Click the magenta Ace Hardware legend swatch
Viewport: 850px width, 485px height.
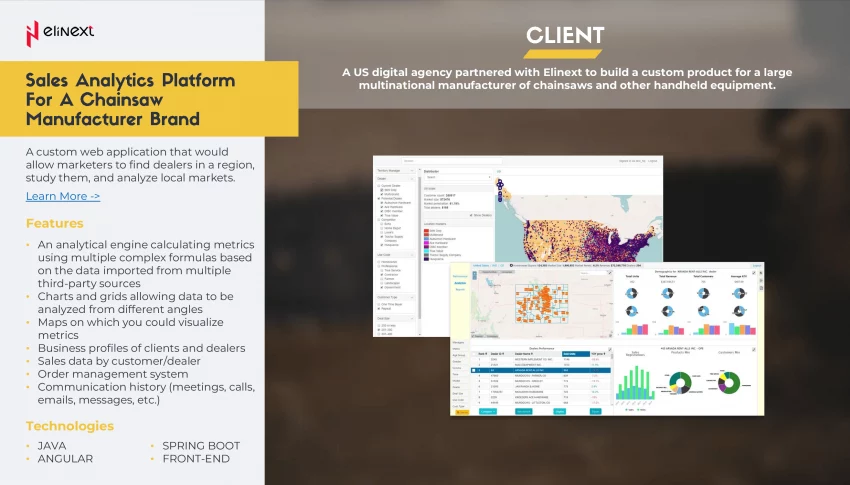point(426,243)
